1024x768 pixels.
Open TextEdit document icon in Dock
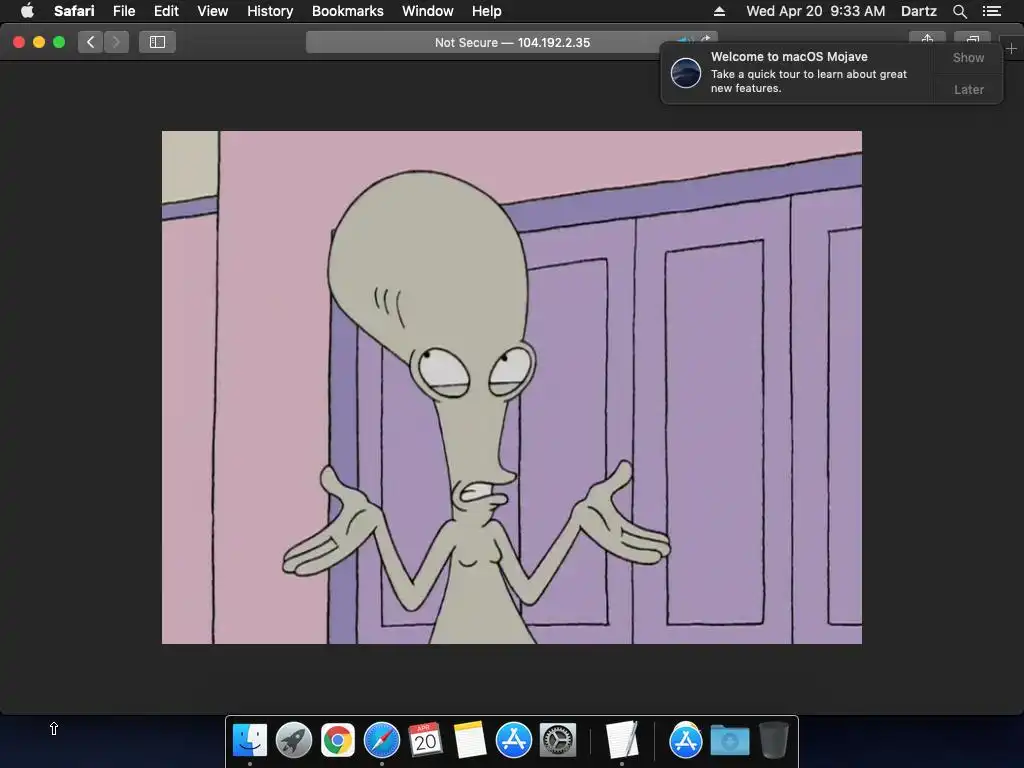[x=621, y=741]
